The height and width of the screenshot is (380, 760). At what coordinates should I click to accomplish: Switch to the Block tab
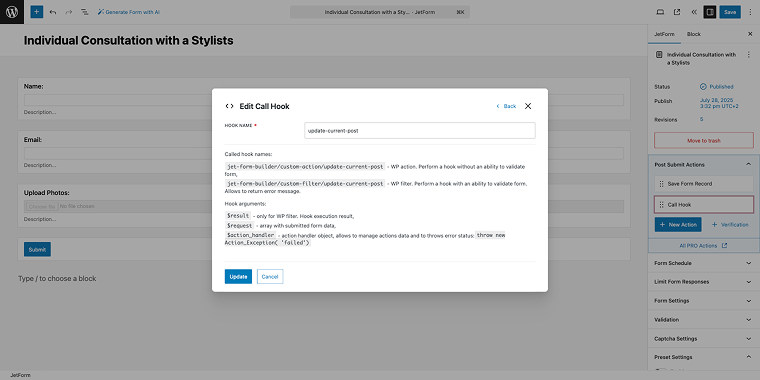[x=694, y=34]
